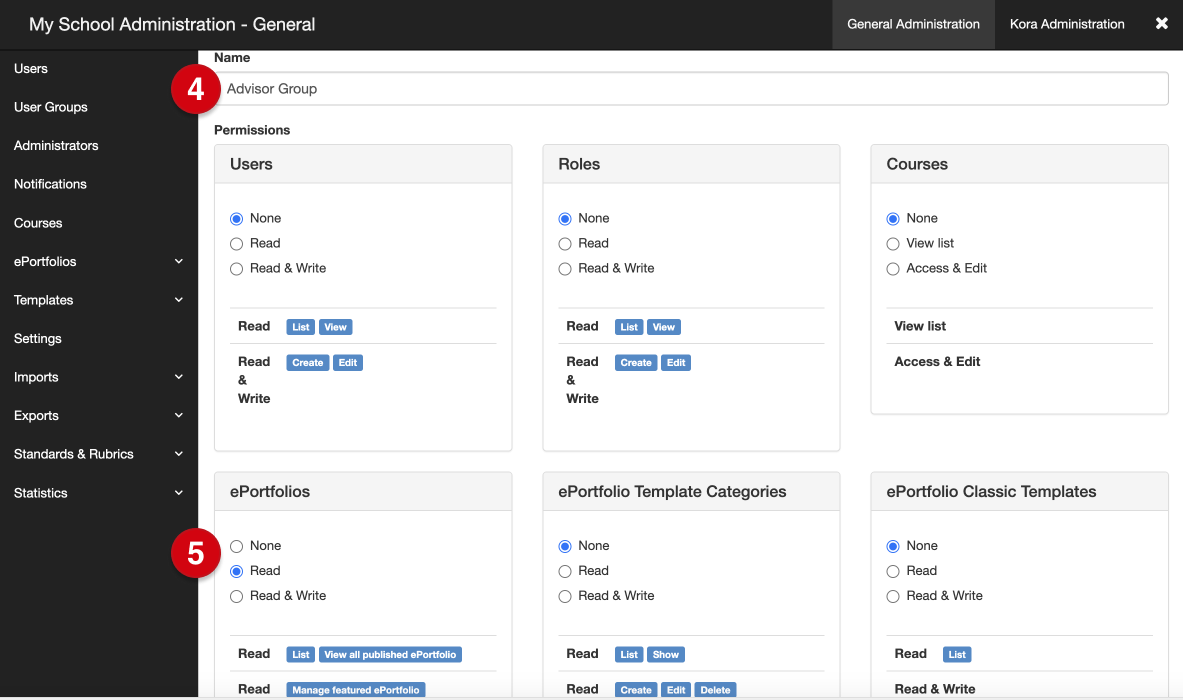This screenshot has width=1183, height=700.
Task: Switch to the General Administration tab
Action: pyautogui.click(x=913, y=24)
